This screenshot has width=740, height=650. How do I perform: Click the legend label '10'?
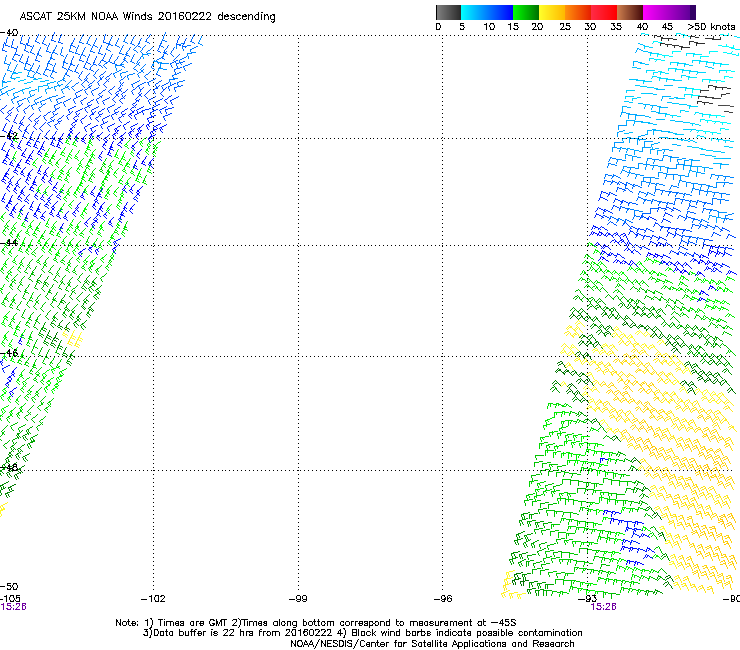tap(489, 27)
